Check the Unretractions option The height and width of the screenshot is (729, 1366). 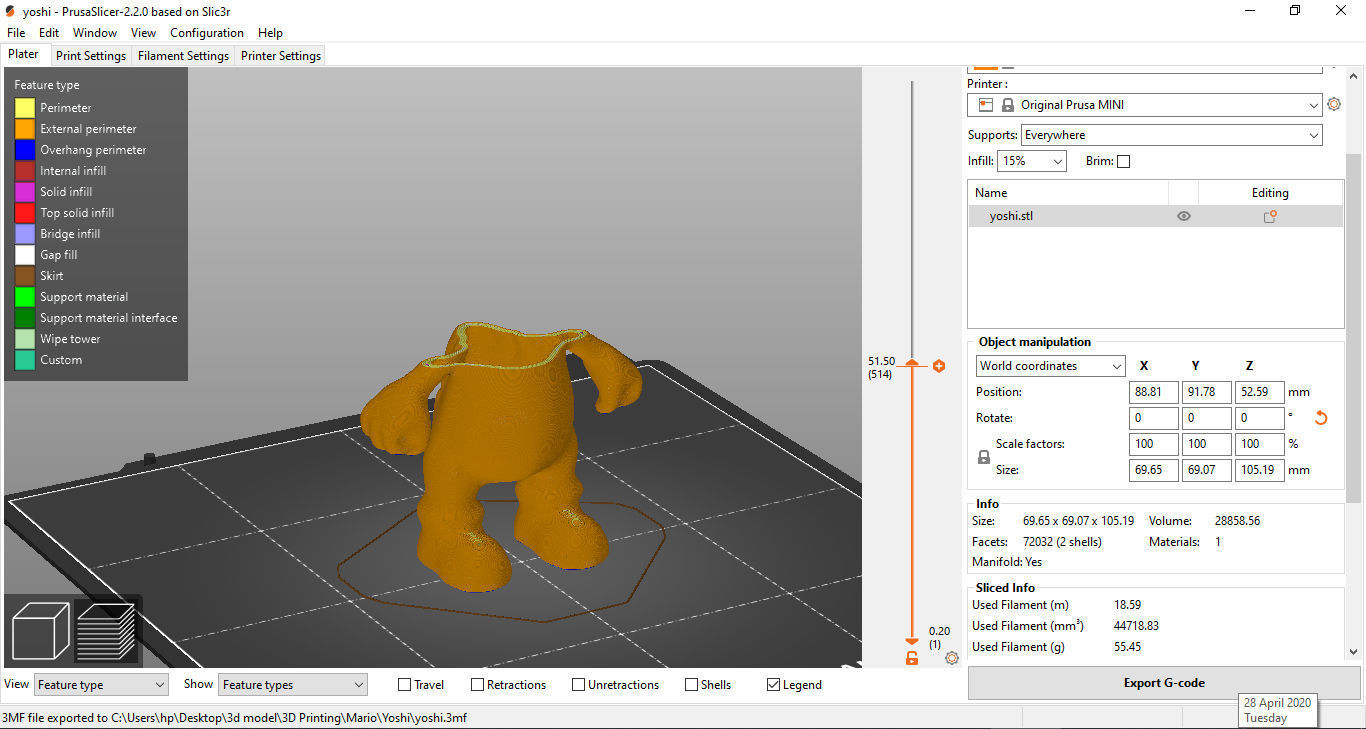(578, 685)
